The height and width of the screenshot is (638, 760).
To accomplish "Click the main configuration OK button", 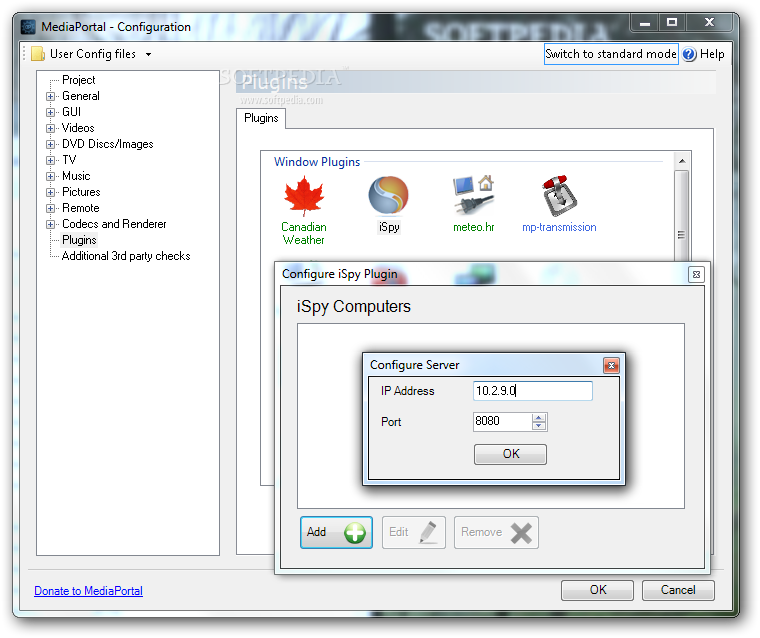I will click(x=597, y=590).
